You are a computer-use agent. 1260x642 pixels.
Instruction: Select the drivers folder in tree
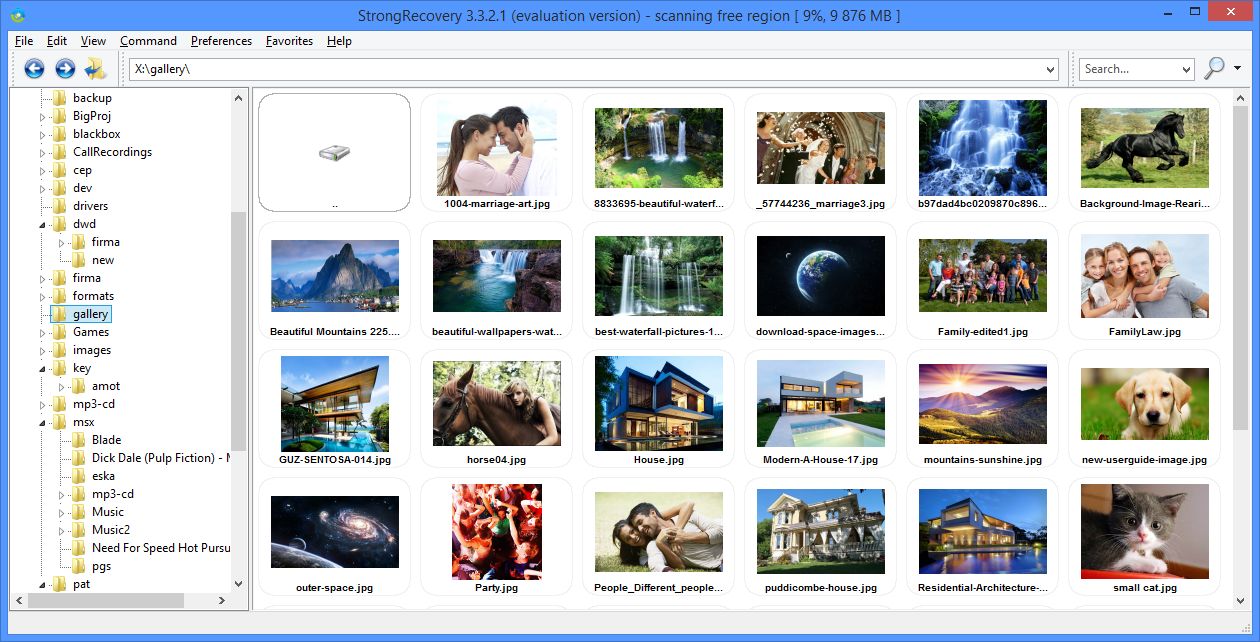(x=90, y=206)
